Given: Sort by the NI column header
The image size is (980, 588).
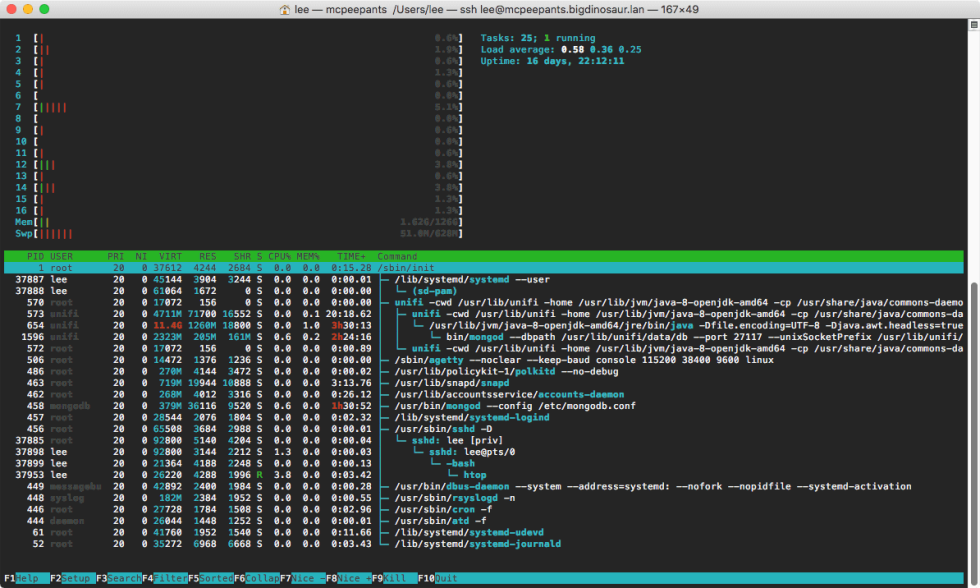Looking at the screenshot, I should point(141,256).
